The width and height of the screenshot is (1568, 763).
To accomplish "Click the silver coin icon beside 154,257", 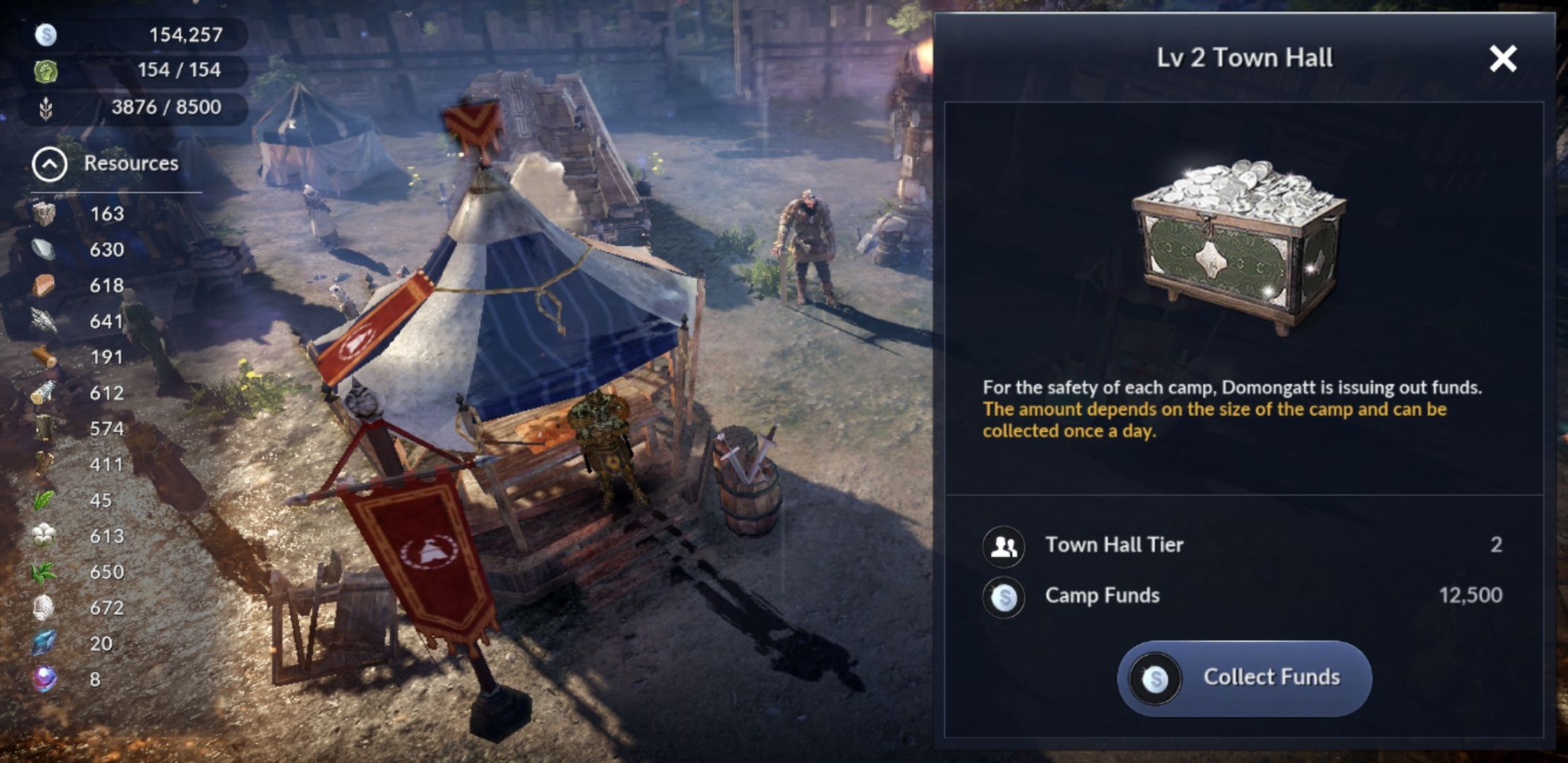I will click(46, 35).
